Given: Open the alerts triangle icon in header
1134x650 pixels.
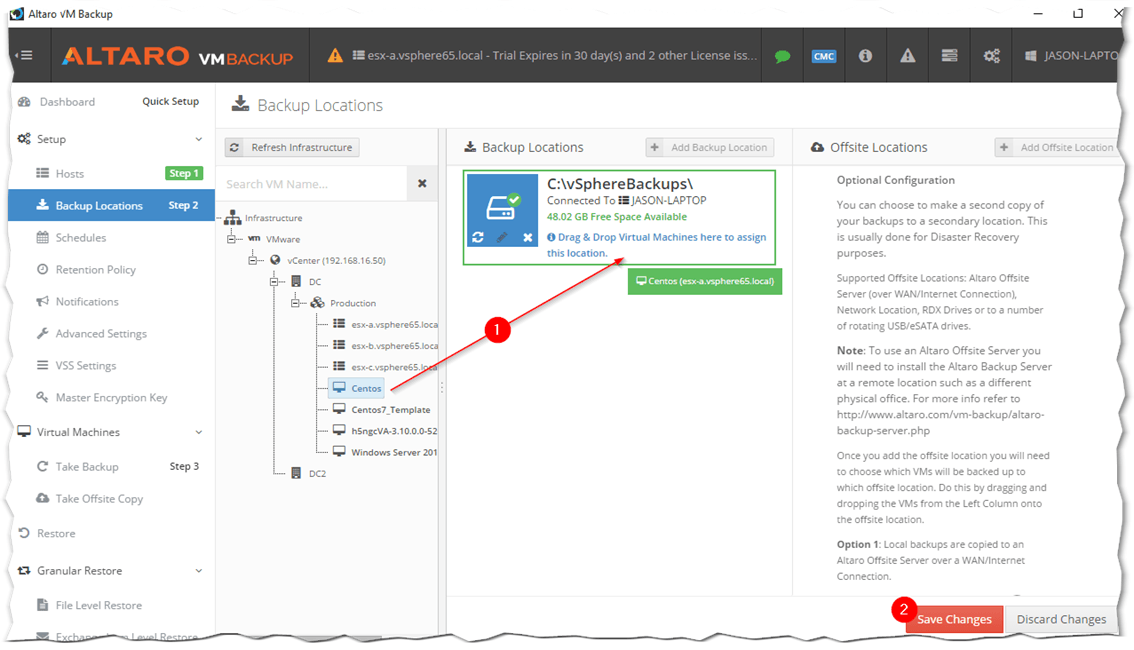Looking at the screenshot, I should coord(908,56).
